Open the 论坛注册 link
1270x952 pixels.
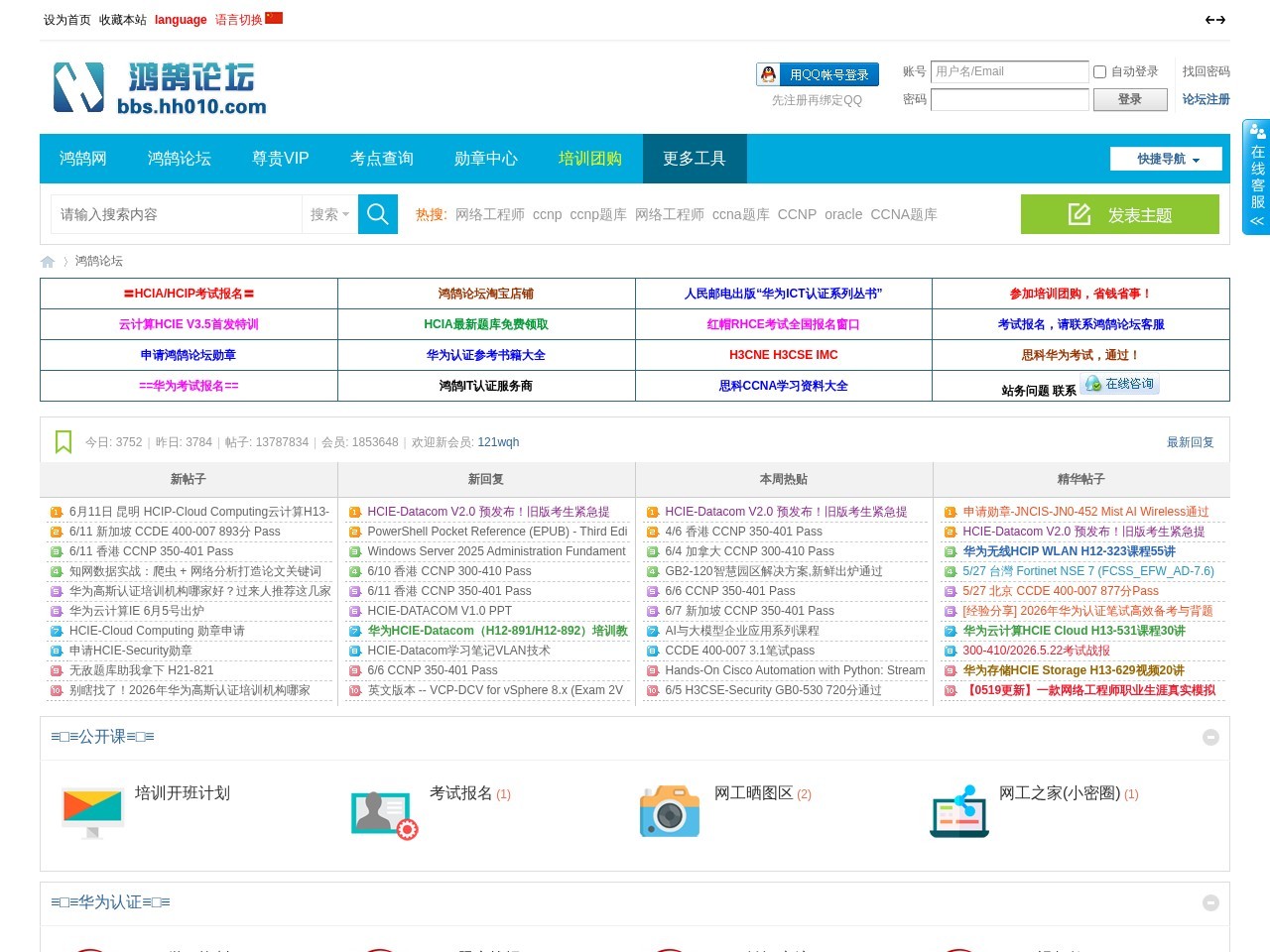(x=1206, y=99)
